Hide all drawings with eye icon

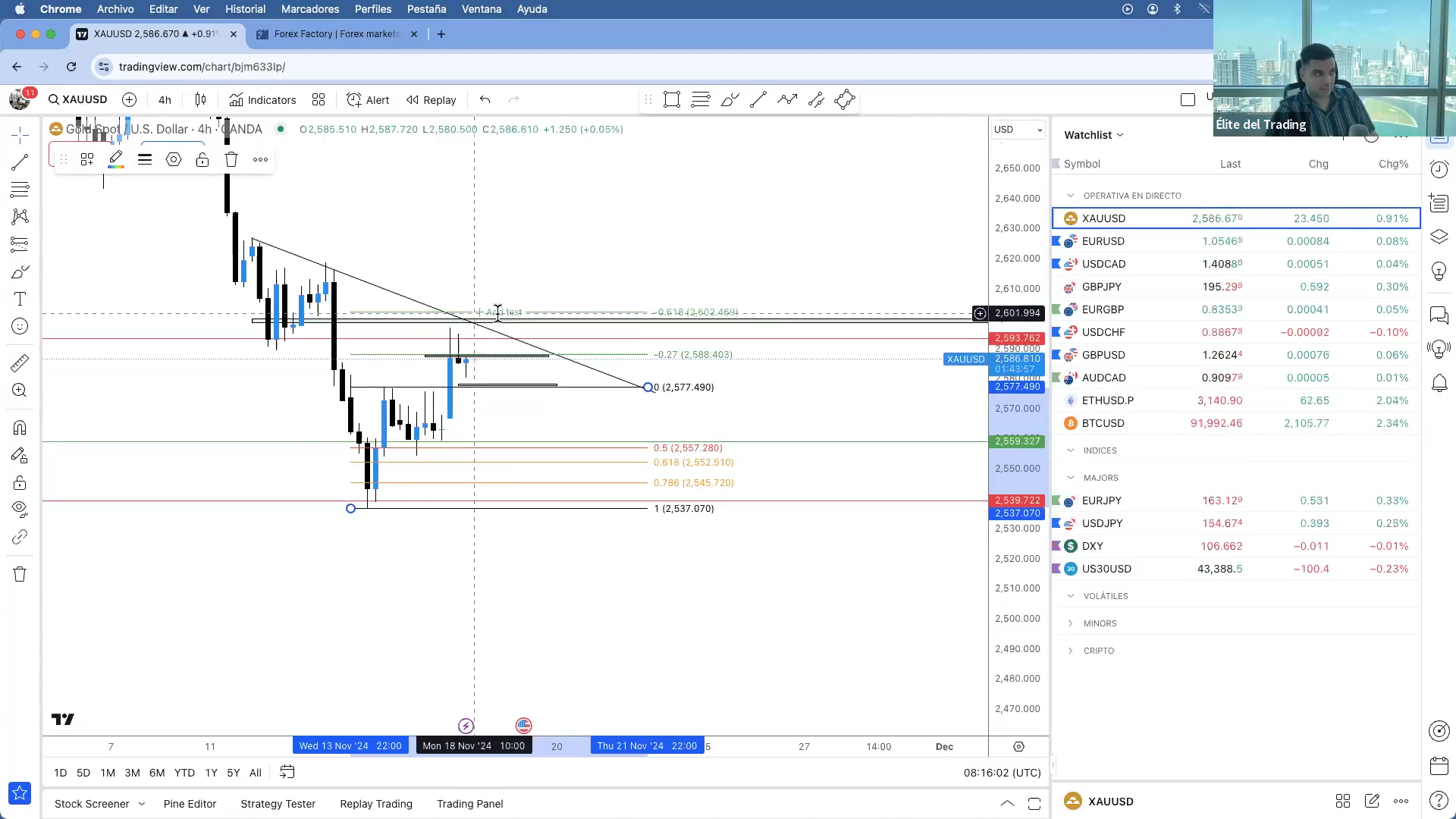coord(20,508)
